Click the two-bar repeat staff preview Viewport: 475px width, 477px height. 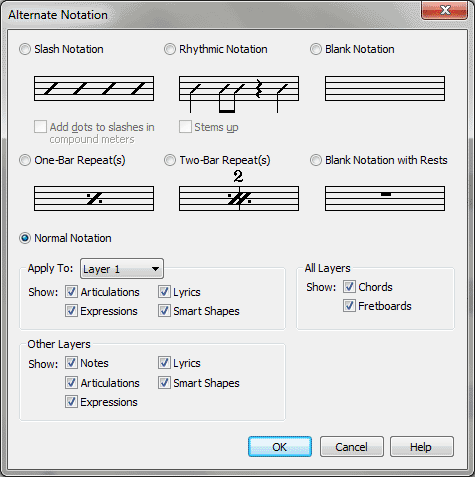(239, 191)
